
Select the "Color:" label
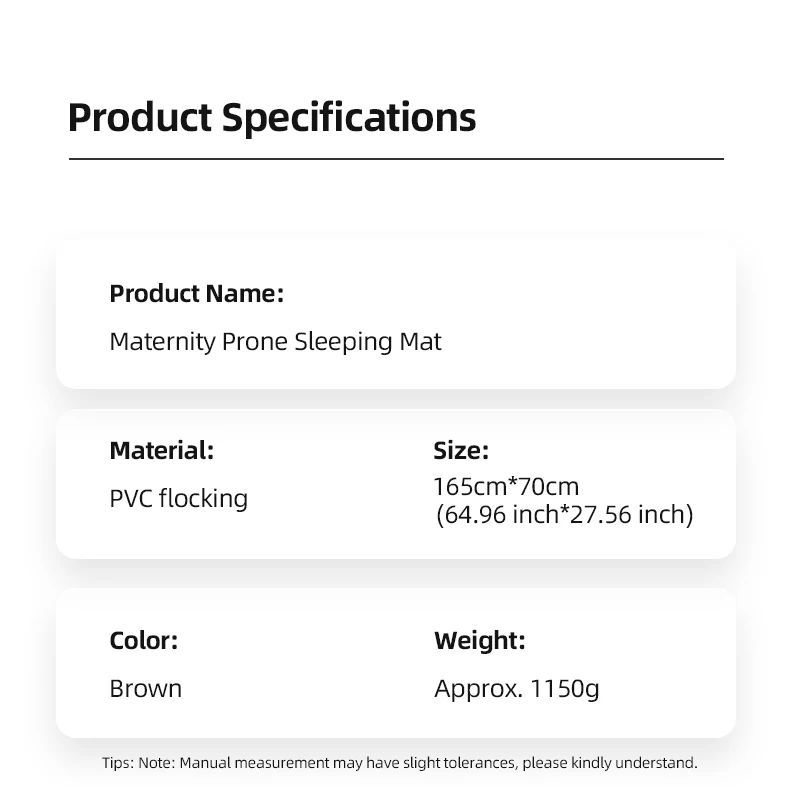pyautogui.click(x=143, y=640)
